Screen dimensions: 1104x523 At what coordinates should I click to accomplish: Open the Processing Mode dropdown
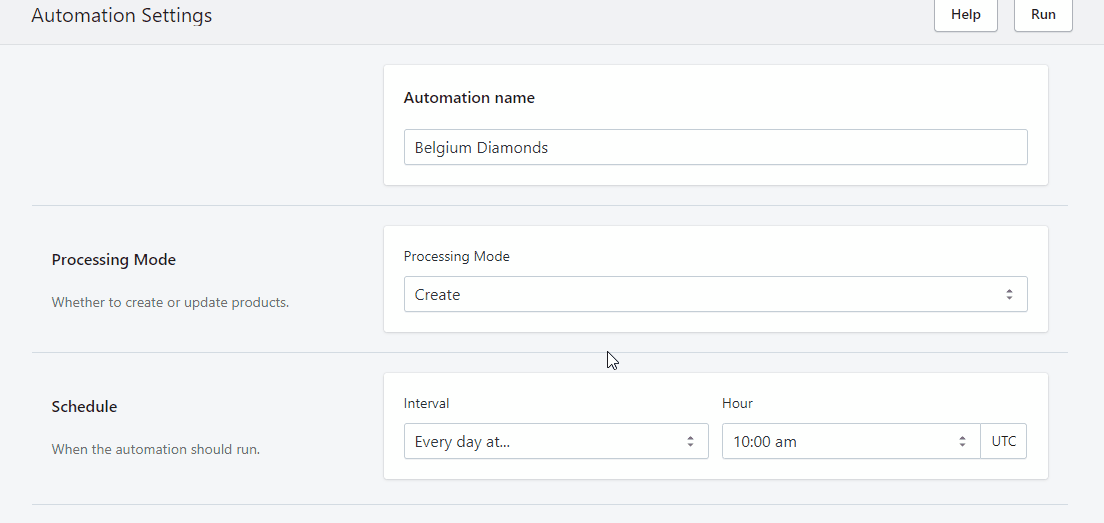[x=715, y=294]
